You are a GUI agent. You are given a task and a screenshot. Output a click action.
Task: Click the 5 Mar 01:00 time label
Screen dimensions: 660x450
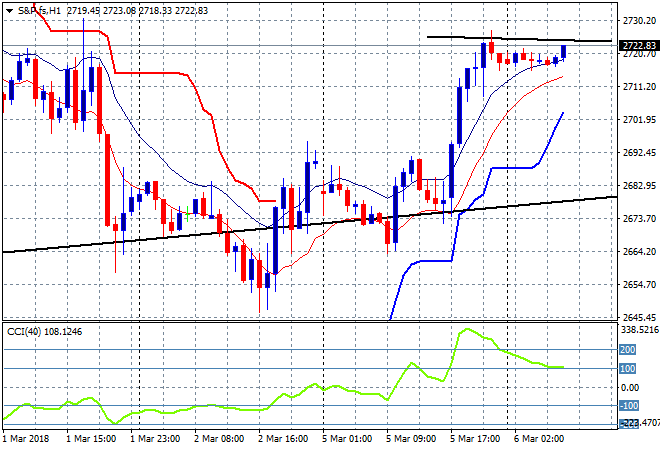(347, 439)
